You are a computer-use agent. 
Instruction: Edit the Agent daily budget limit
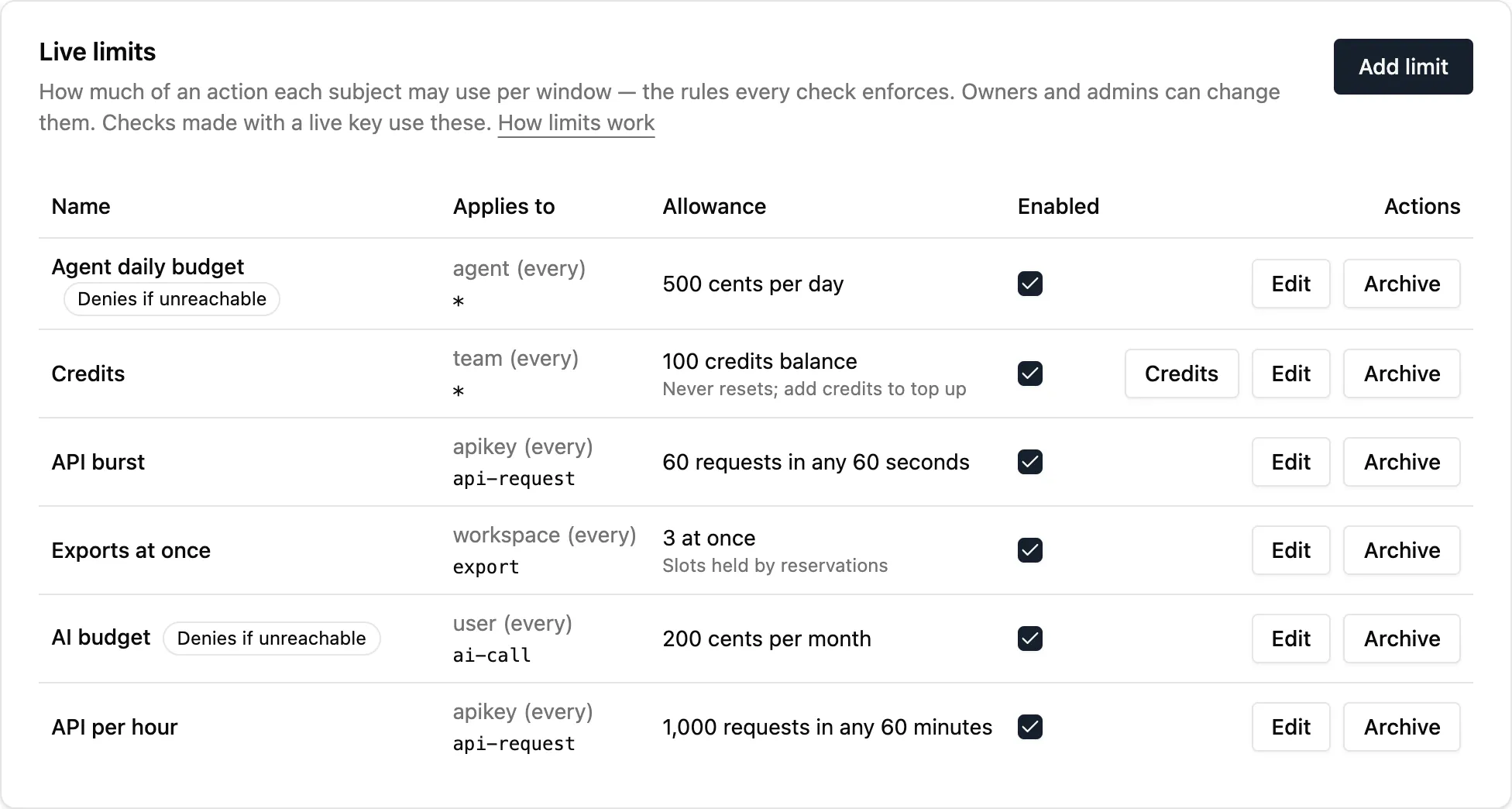coord(1291,284)
